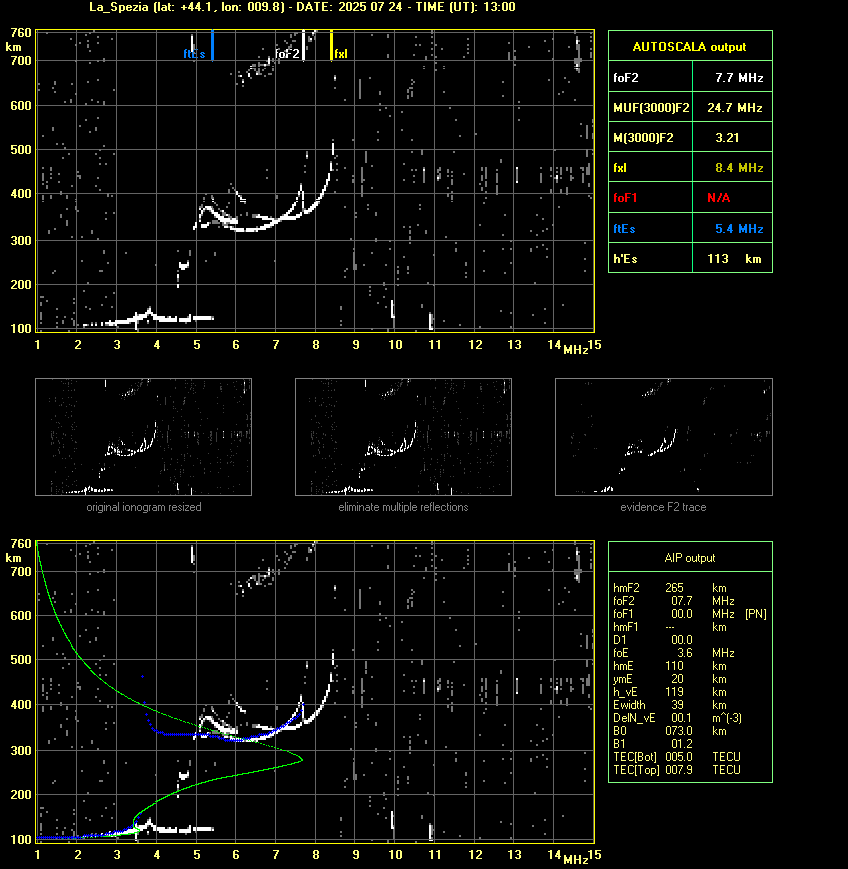Click the La_Spezia date and time header
Screen dimensions: 848x869
[x=302, y=7]
